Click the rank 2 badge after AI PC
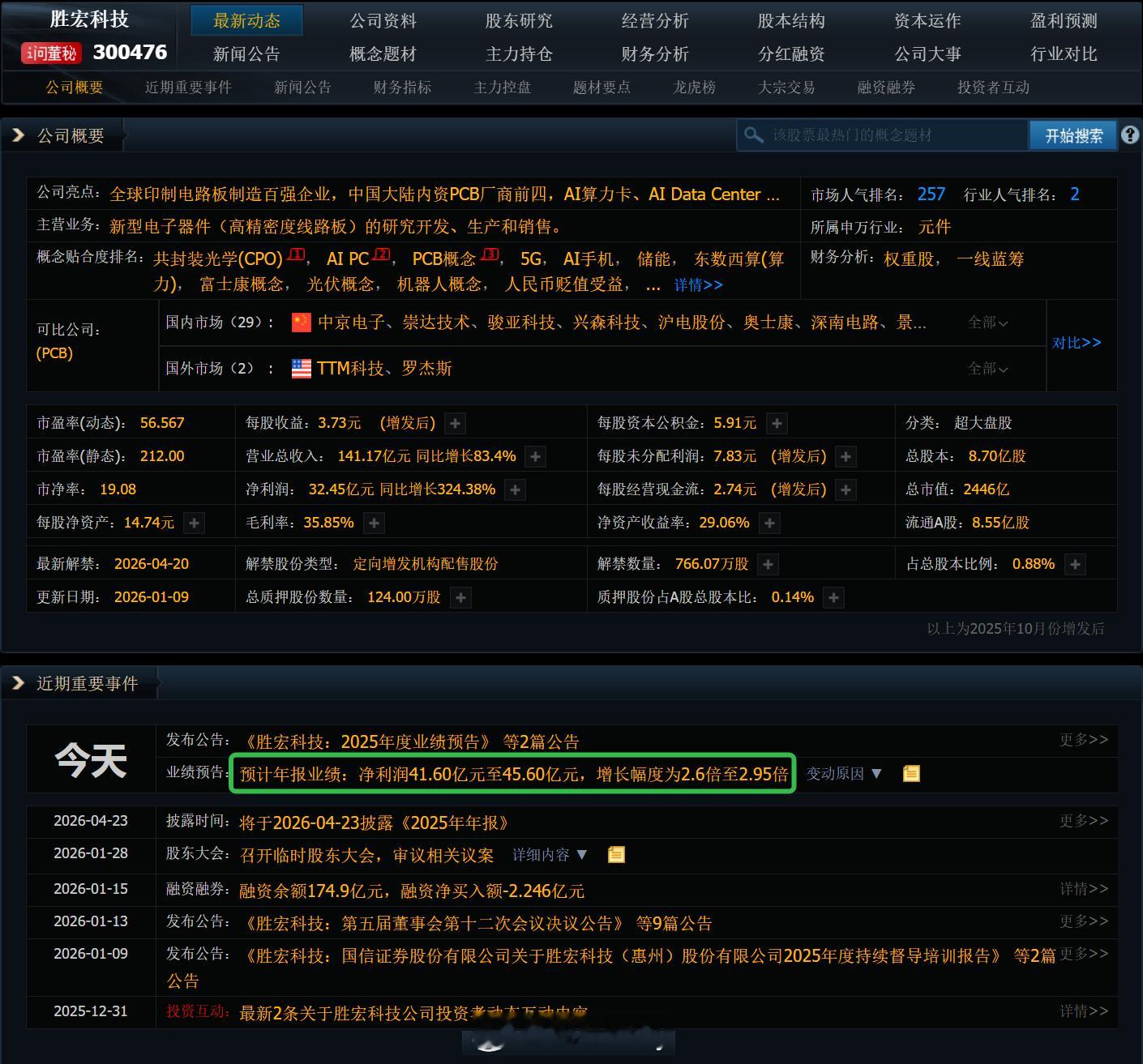1143x1064 pixels. [x=381, y=255]
